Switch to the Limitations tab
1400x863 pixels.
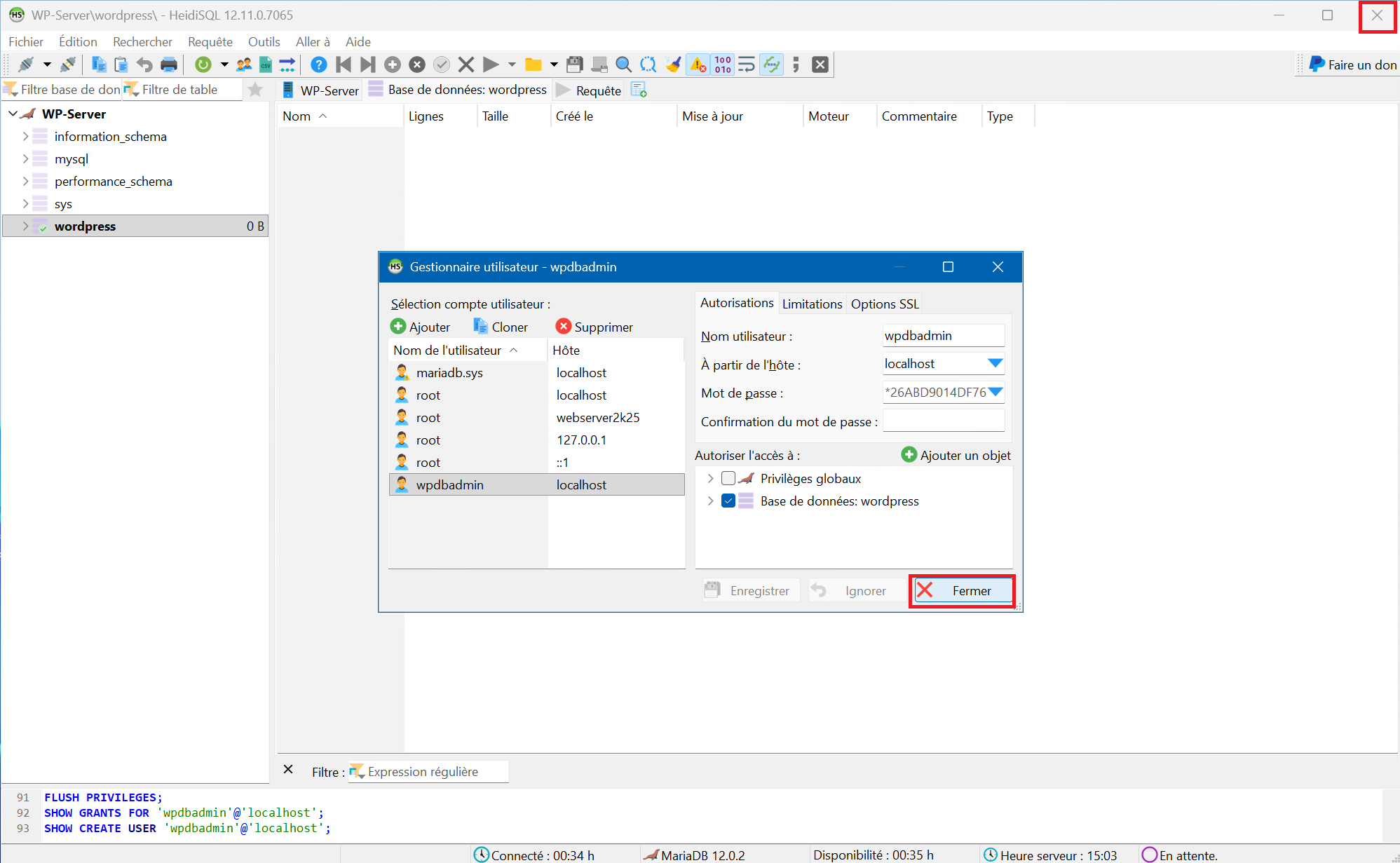(x=812, y=304)
